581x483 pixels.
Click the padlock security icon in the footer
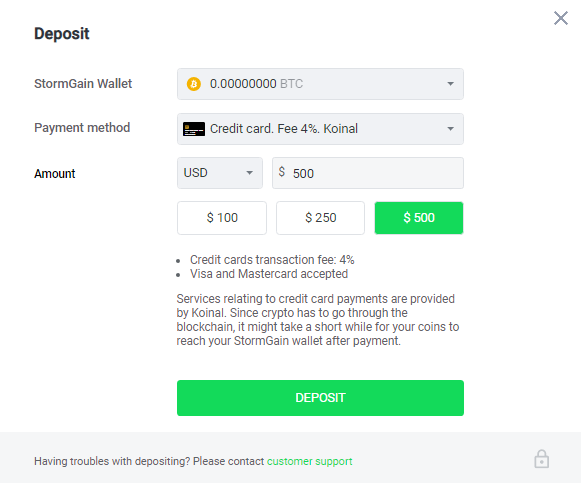click(x=541, y=459)
